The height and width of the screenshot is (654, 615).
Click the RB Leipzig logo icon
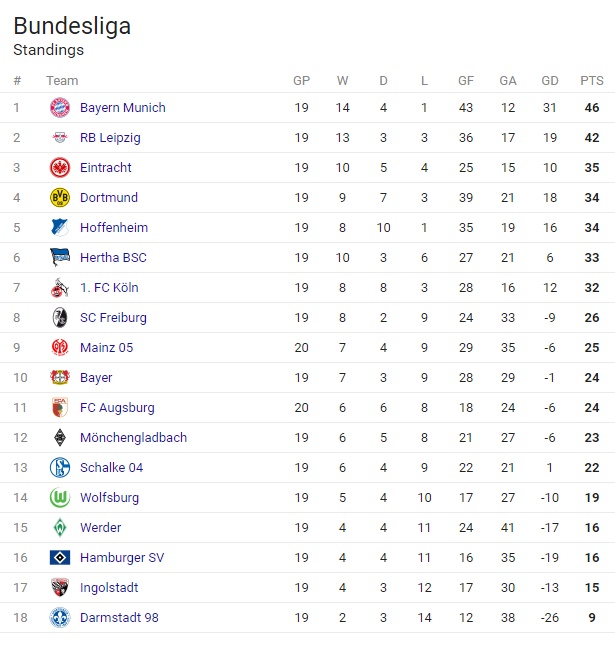click(60, 138)
